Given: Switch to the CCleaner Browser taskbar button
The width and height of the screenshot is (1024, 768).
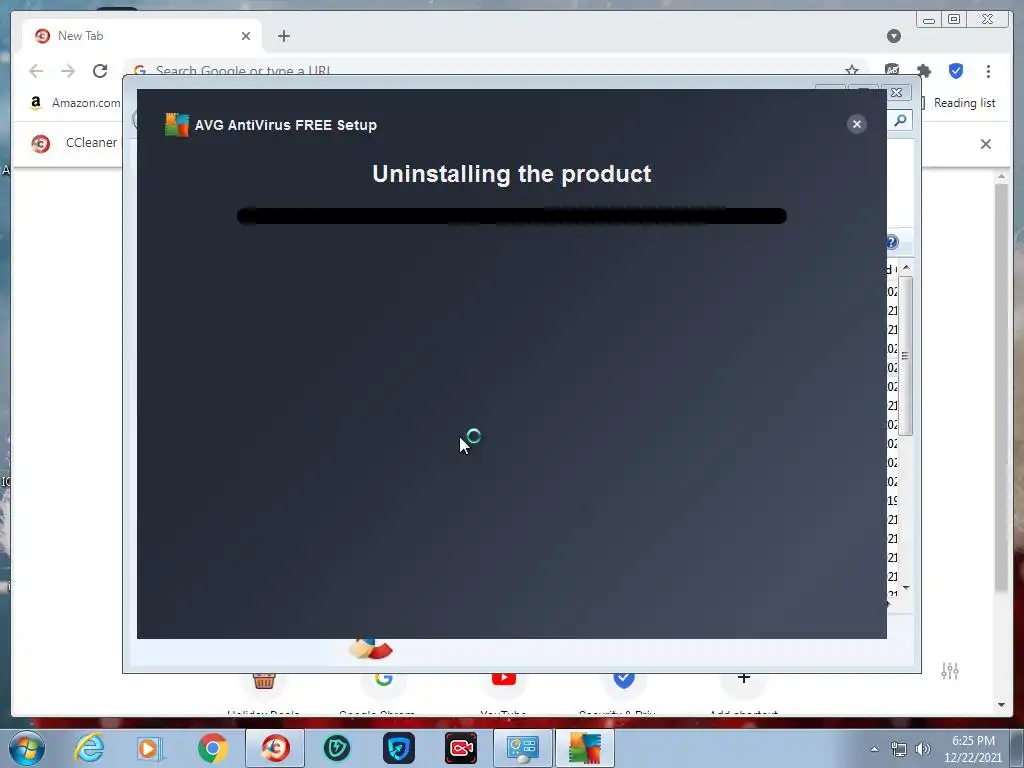Looking at the screenshot, I should click(275, 748).
